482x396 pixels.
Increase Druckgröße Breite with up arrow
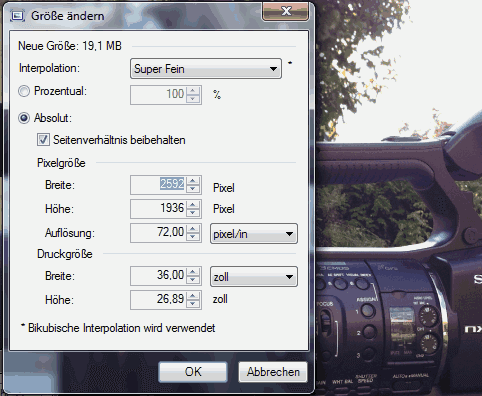(x=193, y=271)
